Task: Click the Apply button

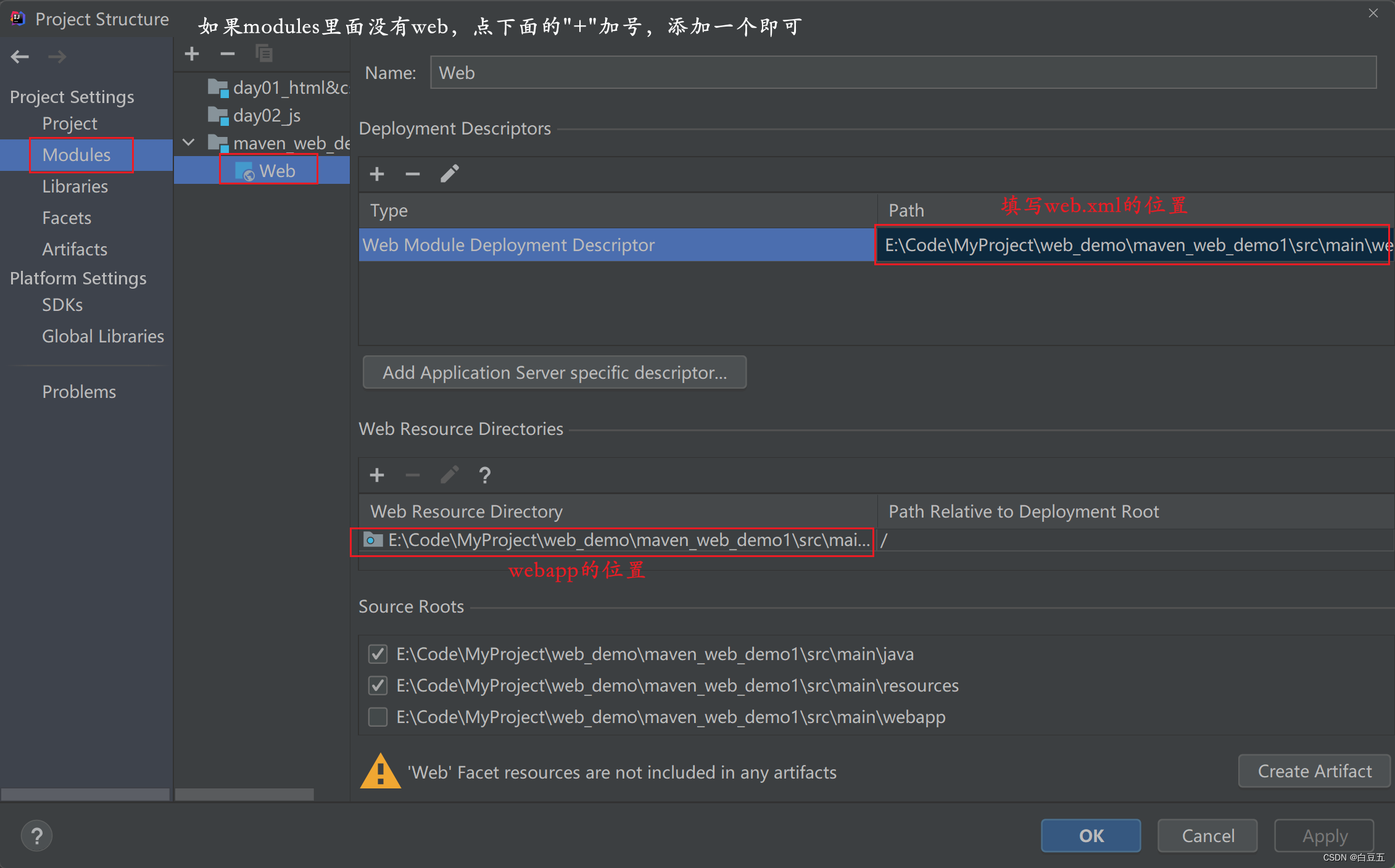Action: pos(1324,836)
